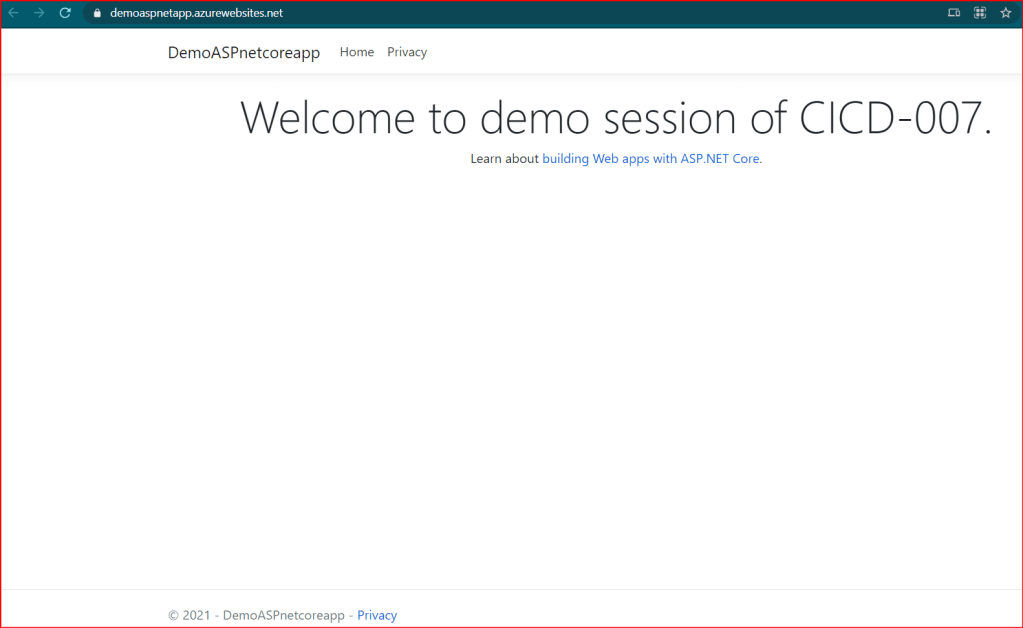Screen dimensions: 1023x628
Task: Open the Privacy link in the footer
Action: [x=377, y=615]
